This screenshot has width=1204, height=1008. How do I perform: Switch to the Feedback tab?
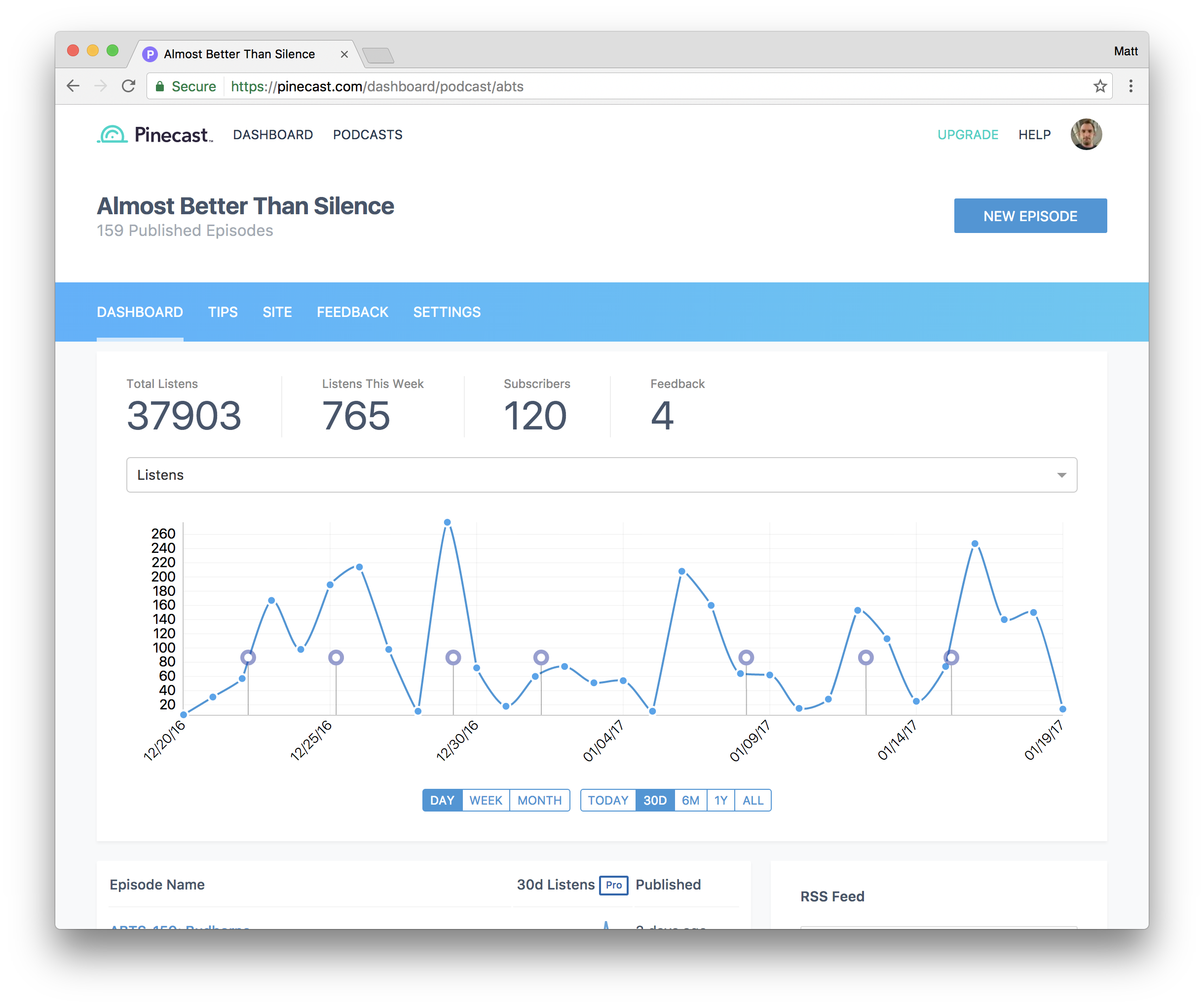[x=352, y=312]
